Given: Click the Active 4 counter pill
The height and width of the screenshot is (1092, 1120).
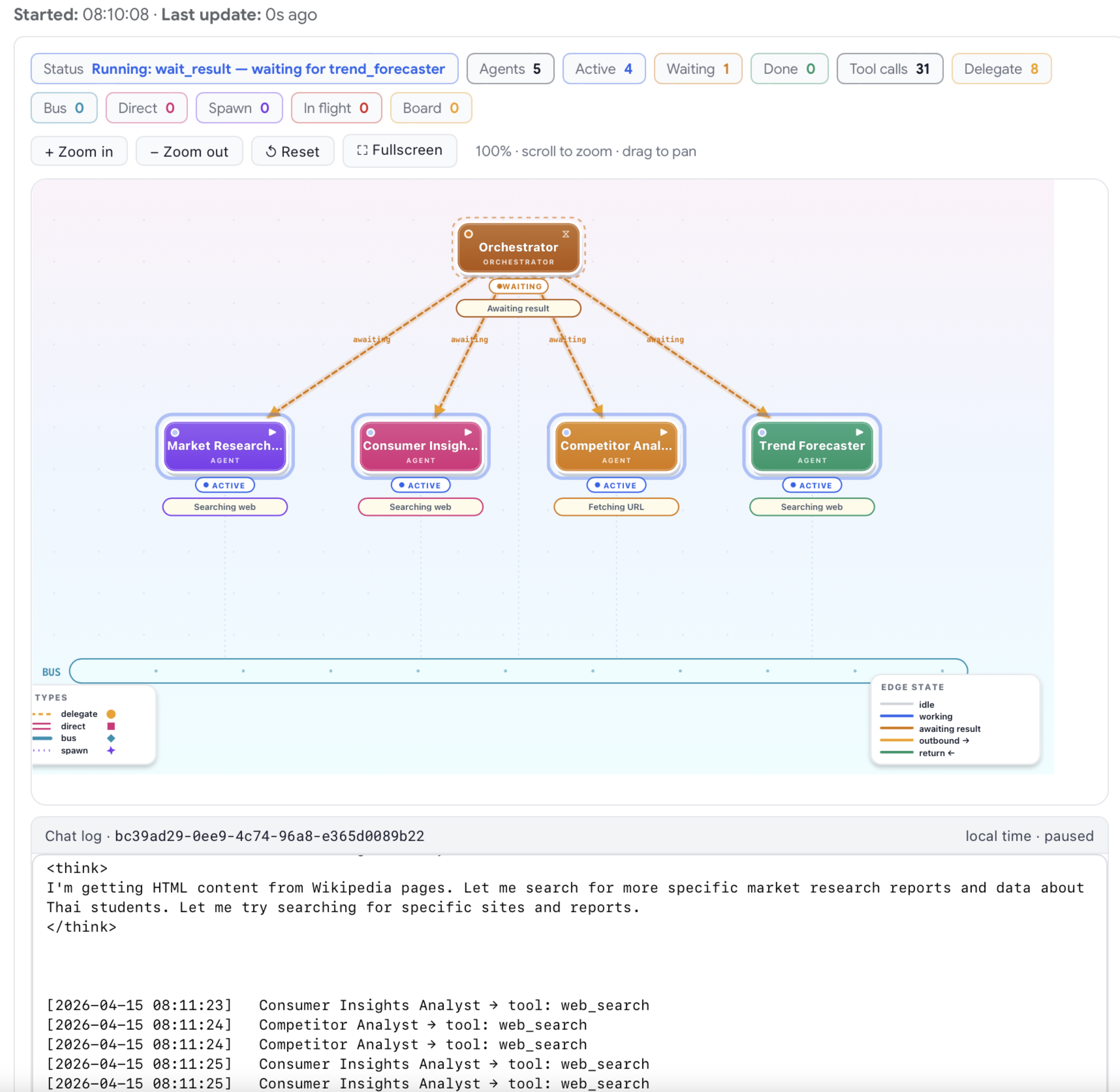Looking at the screenshot, I should coord(604,69).
